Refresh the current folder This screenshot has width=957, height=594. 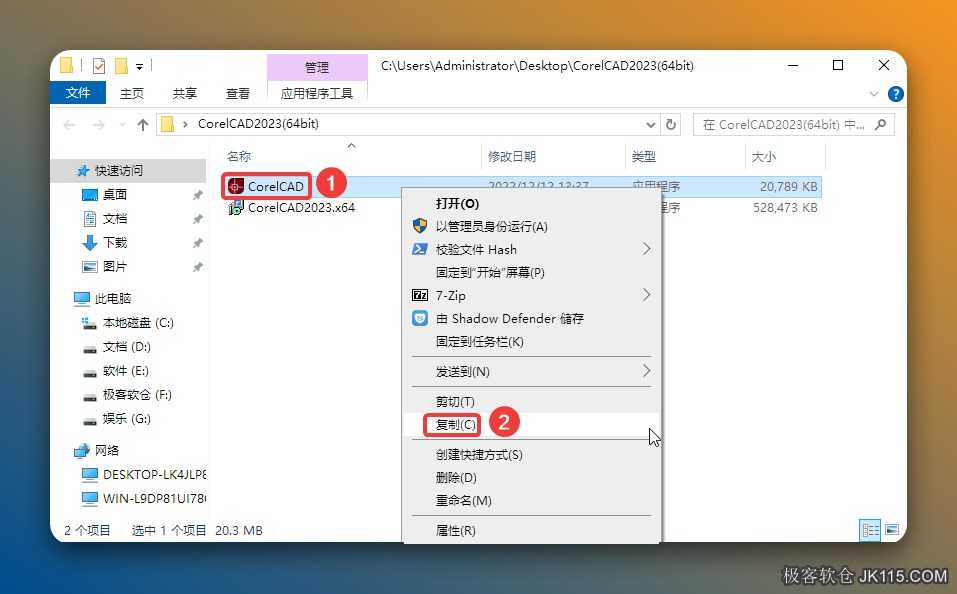(671, 125)
